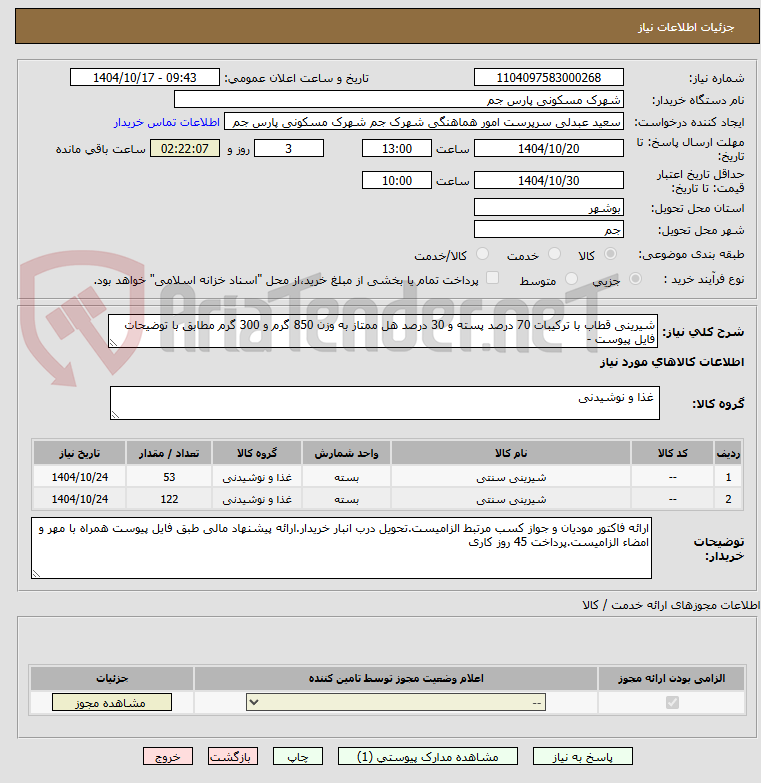761x783 pixels.
Task: Click row 2 unit cell بسته
Action: 347,499
